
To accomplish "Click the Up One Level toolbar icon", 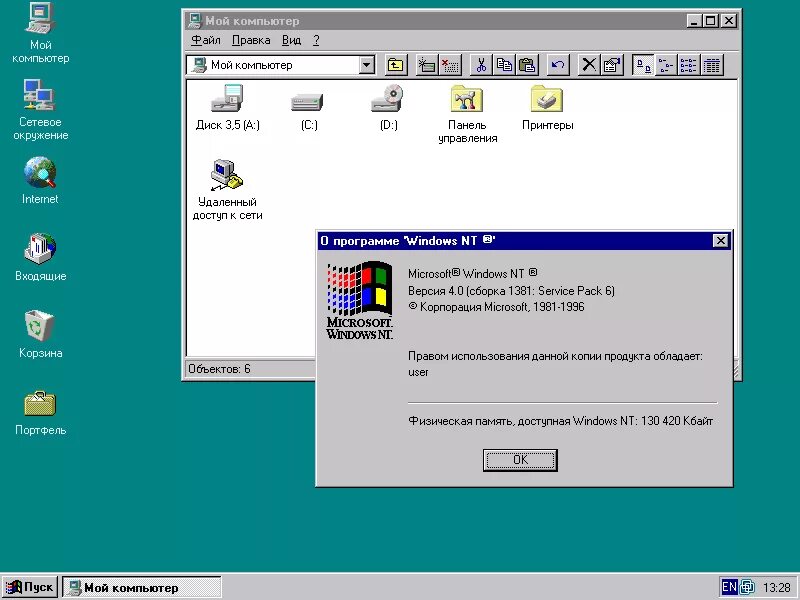I will click(395, 65).
